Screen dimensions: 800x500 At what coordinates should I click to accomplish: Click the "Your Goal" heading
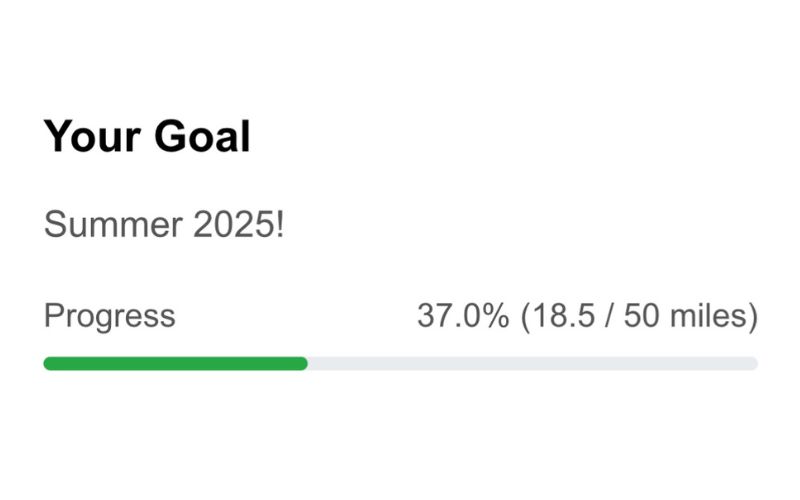146,135
